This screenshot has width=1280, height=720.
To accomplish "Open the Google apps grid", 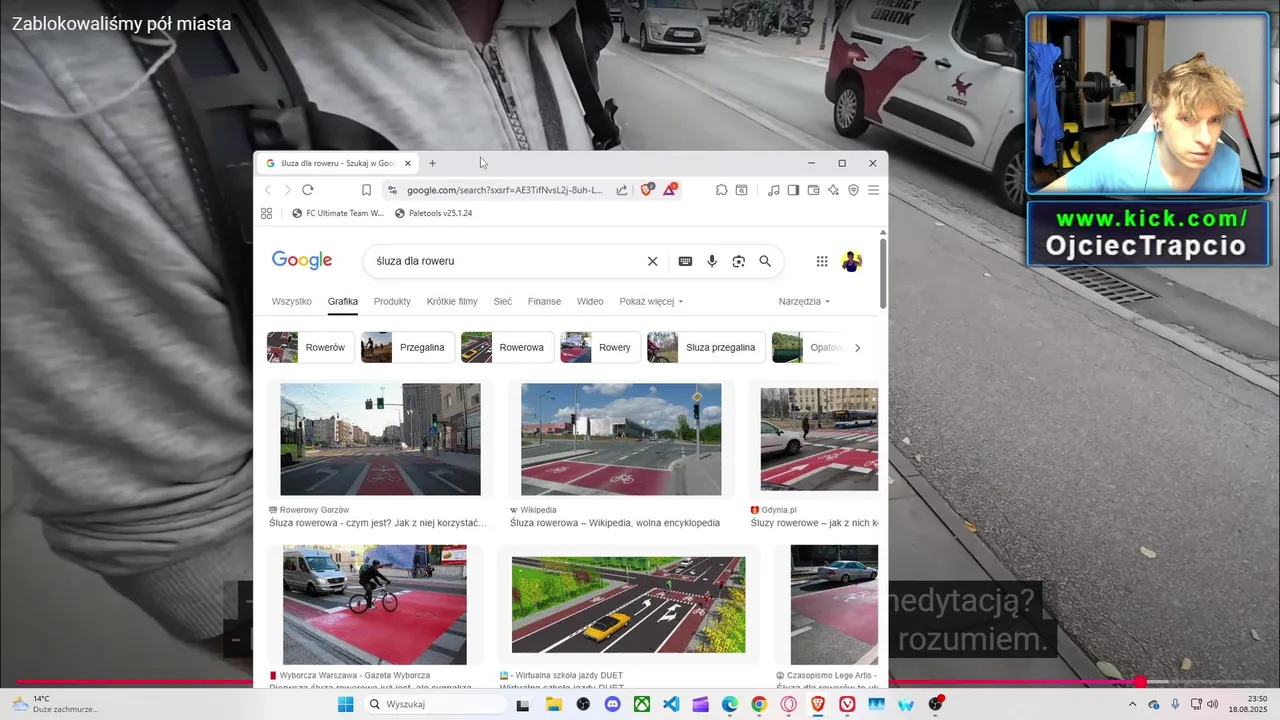I will point(822,261).
